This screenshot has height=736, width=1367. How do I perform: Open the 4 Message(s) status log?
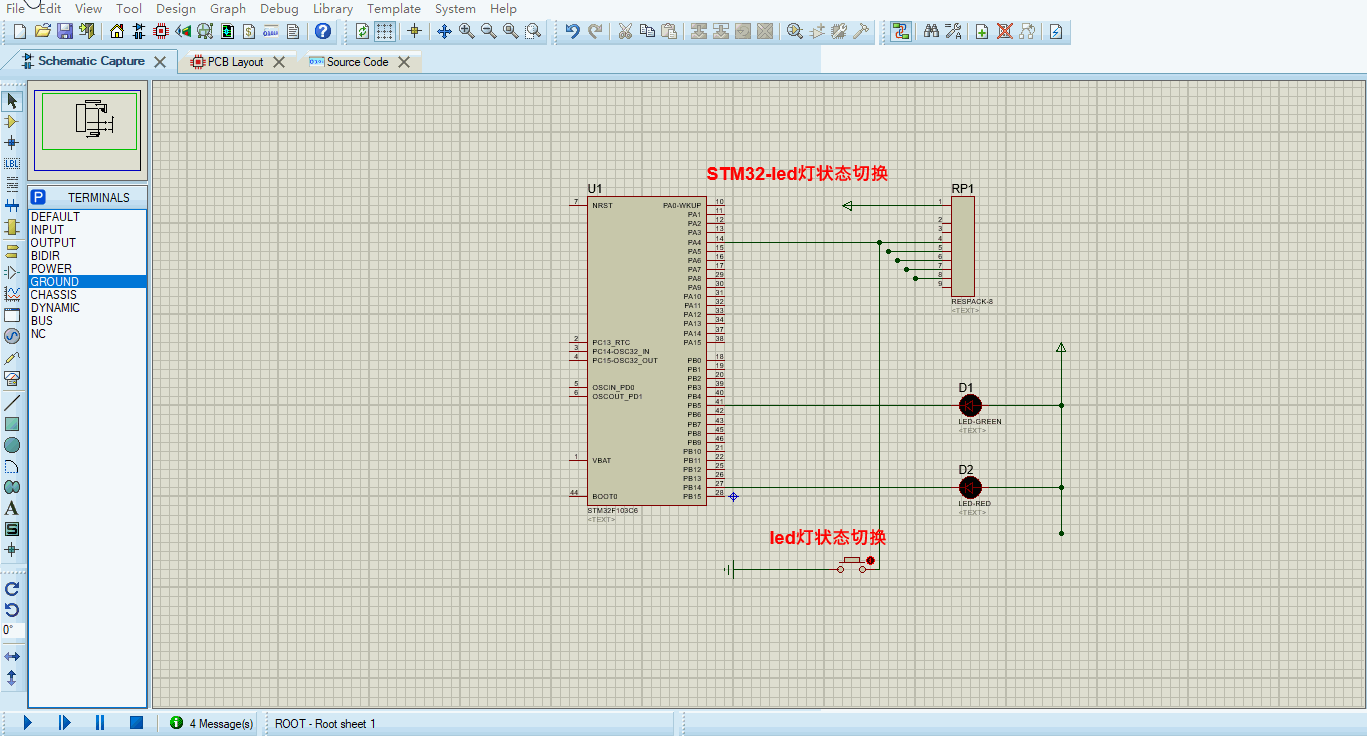(x=211, y=723)
